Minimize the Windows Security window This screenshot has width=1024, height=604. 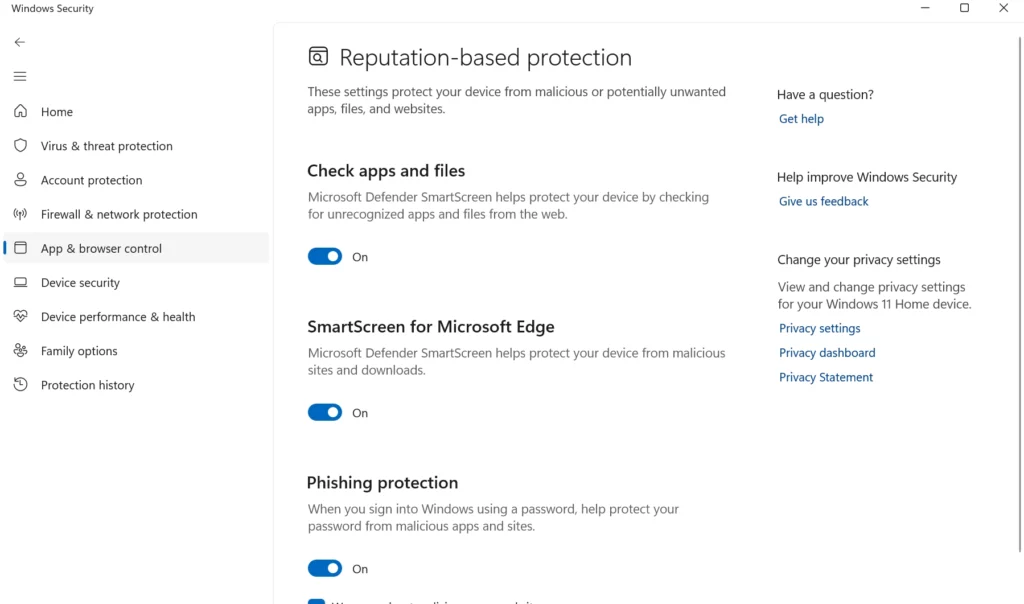click(925, 8)
